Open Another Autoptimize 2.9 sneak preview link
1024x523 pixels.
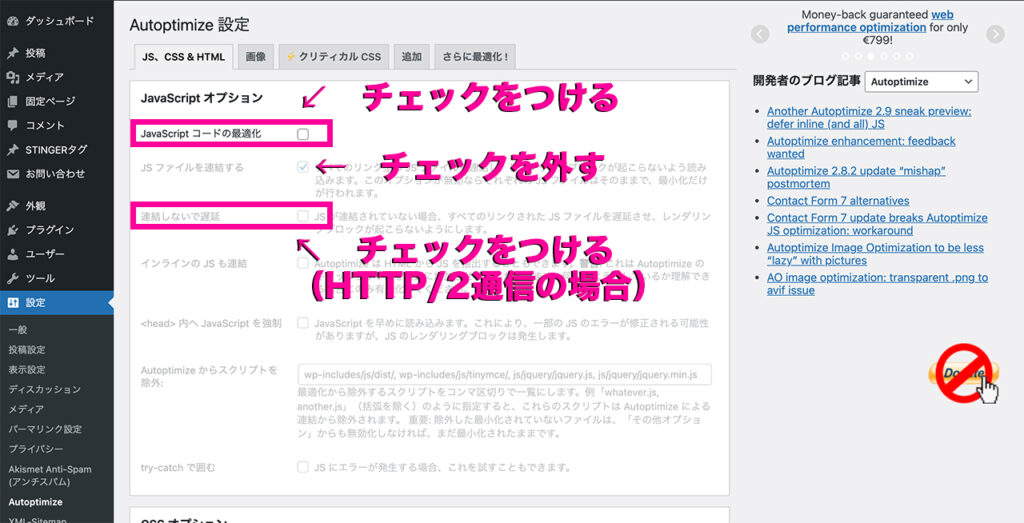(869, 118)
